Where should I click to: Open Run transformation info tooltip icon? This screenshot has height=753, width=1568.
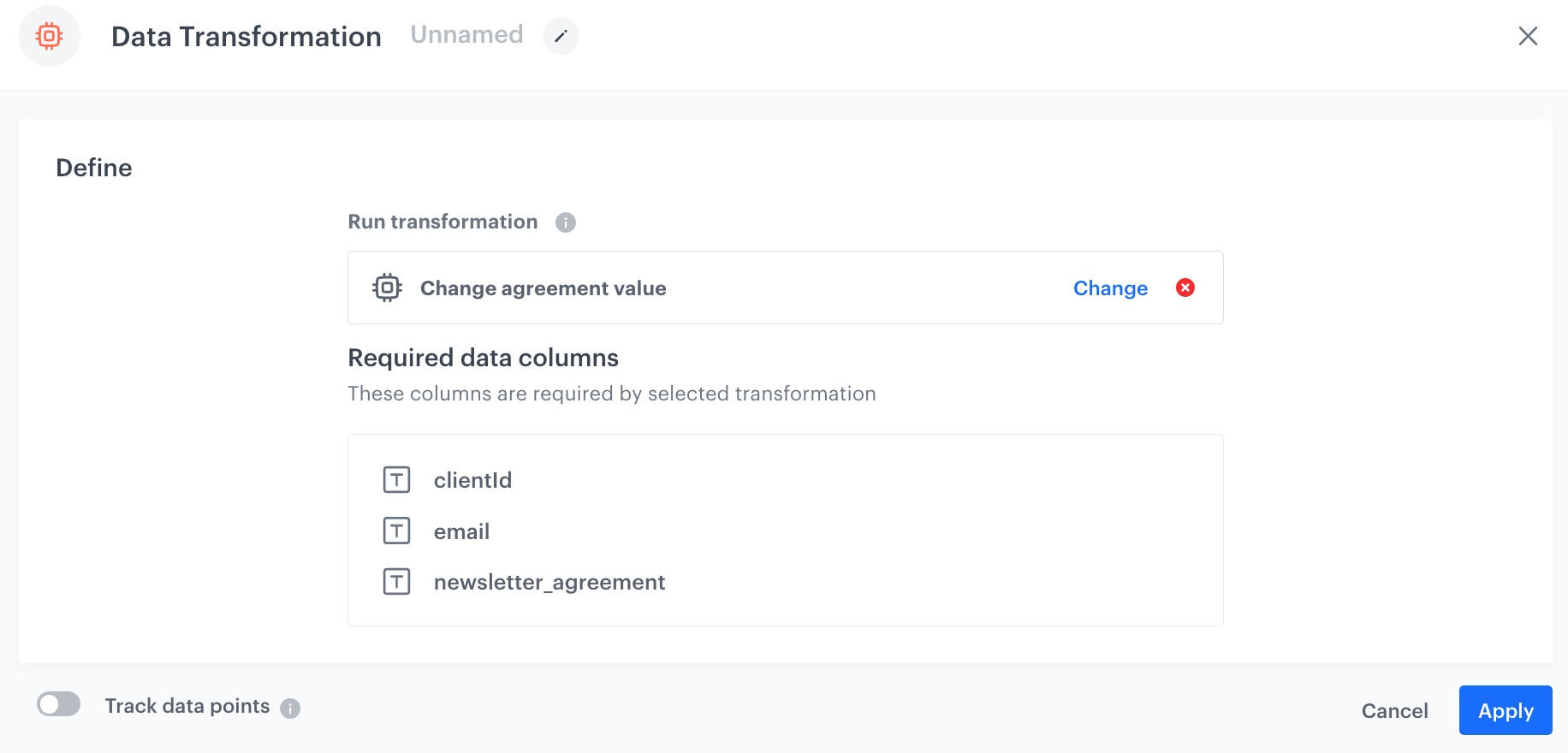(566, 222)
